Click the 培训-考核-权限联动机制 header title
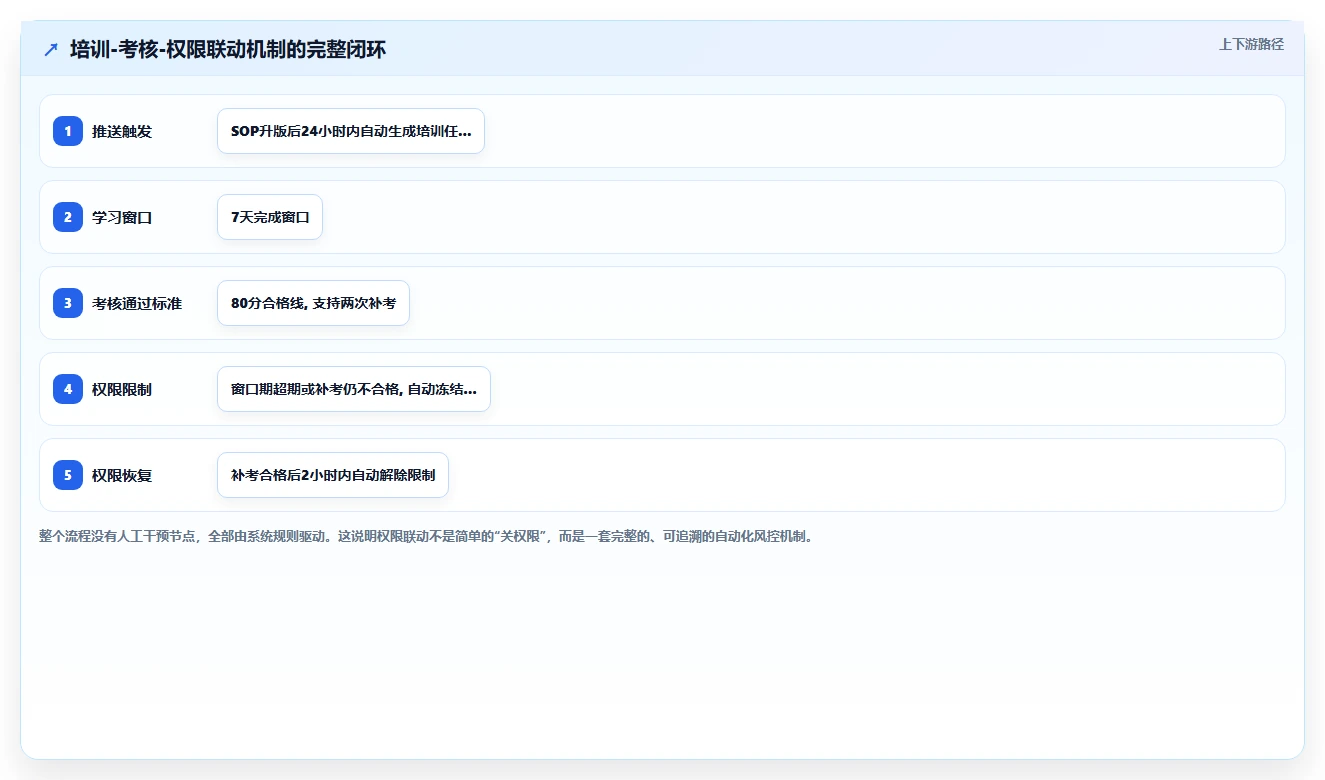 pos(228,50)
